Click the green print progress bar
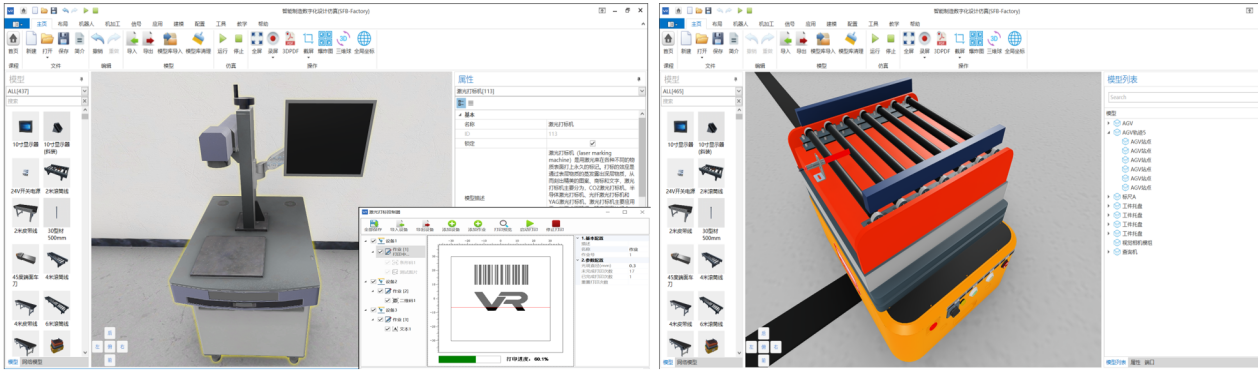1258x371 pixels. coord(457,359)
